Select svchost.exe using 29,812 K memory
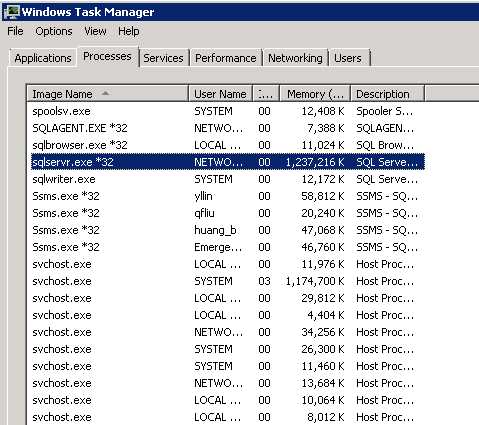479x425 pixels. (x=228, y=298)
